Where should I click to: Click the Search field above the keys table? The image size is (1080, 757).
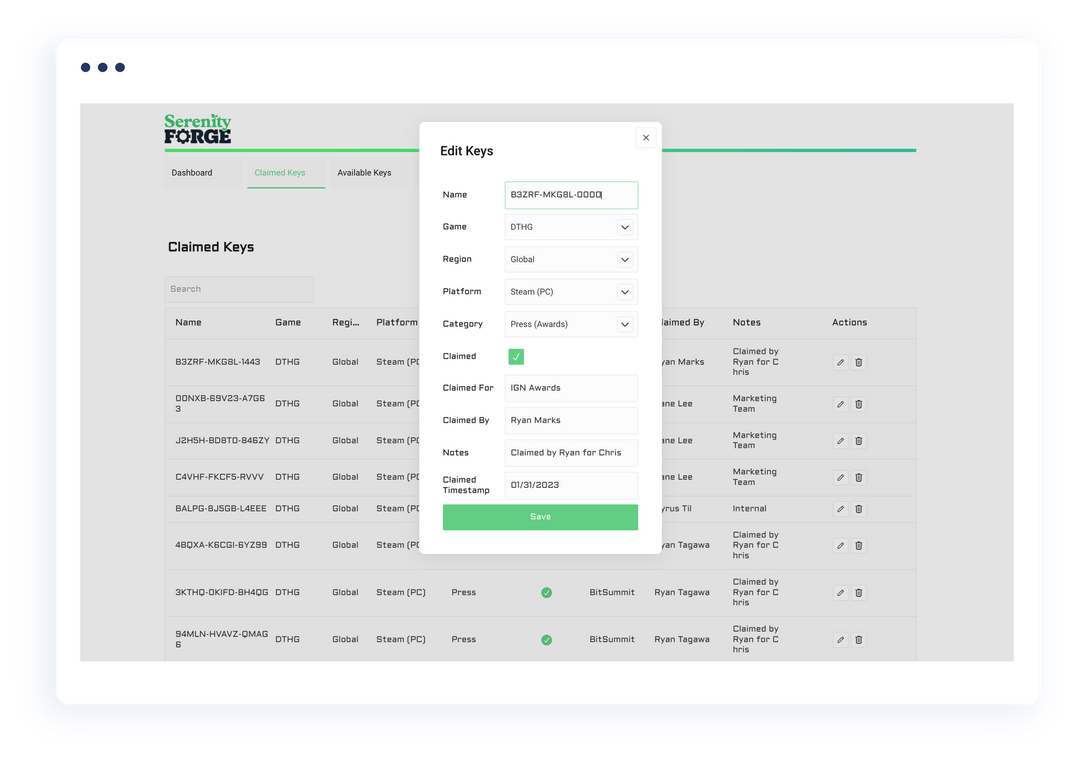[239, 289]
